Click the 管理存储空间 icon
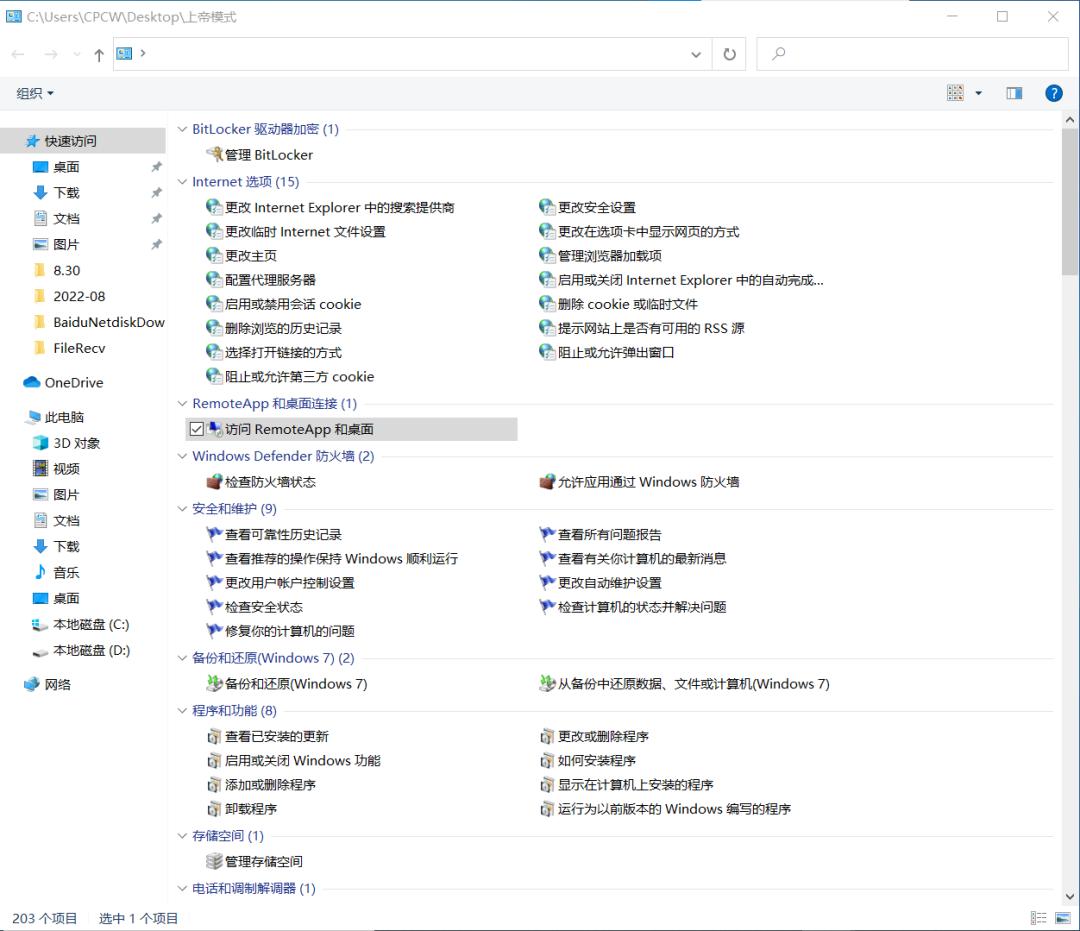 click(x=214, y=861)
